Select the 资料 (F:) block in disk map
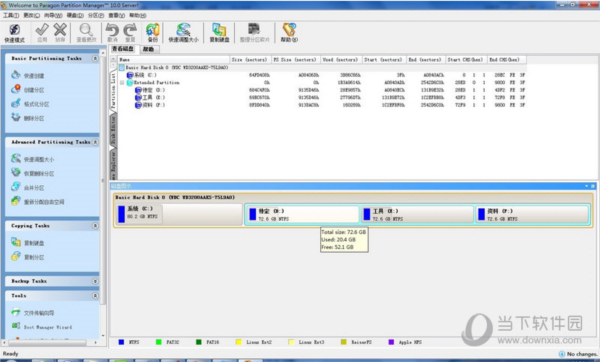 click(x=532, y=214)
